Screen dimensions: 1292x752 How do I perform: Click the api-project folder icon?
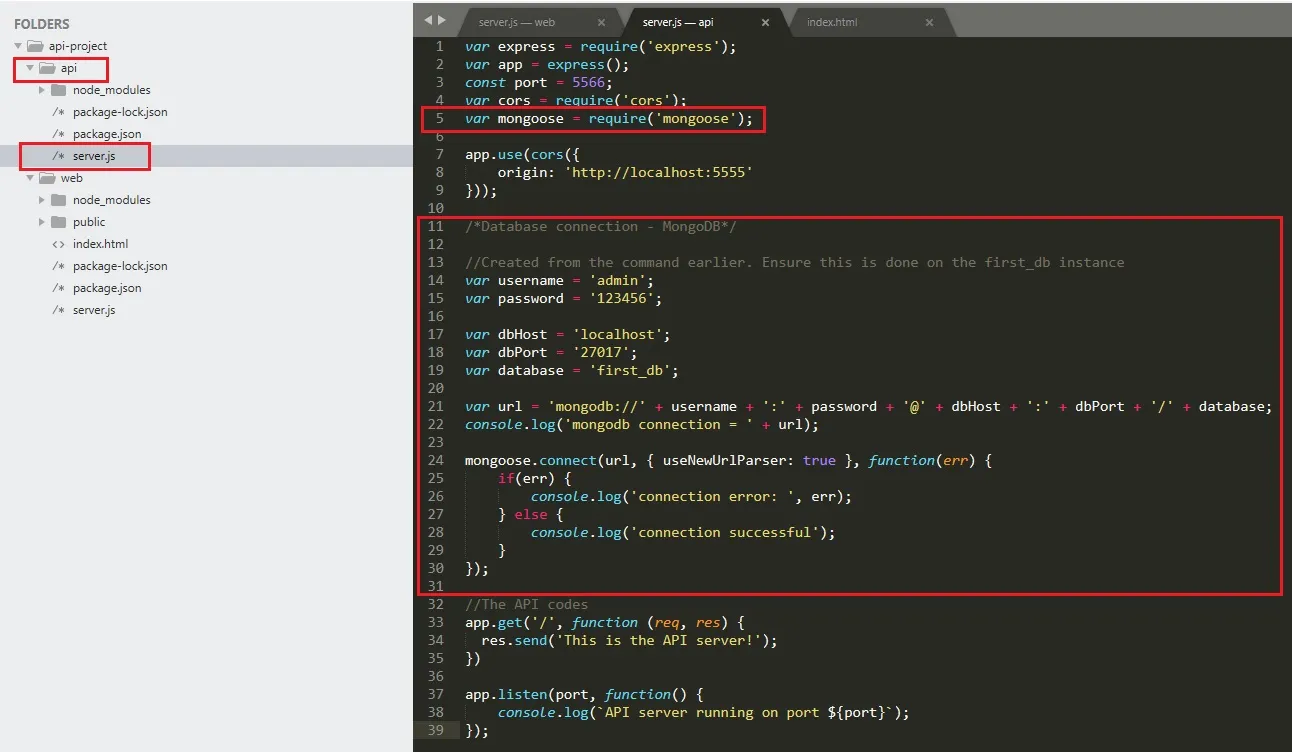click(35, 46)
